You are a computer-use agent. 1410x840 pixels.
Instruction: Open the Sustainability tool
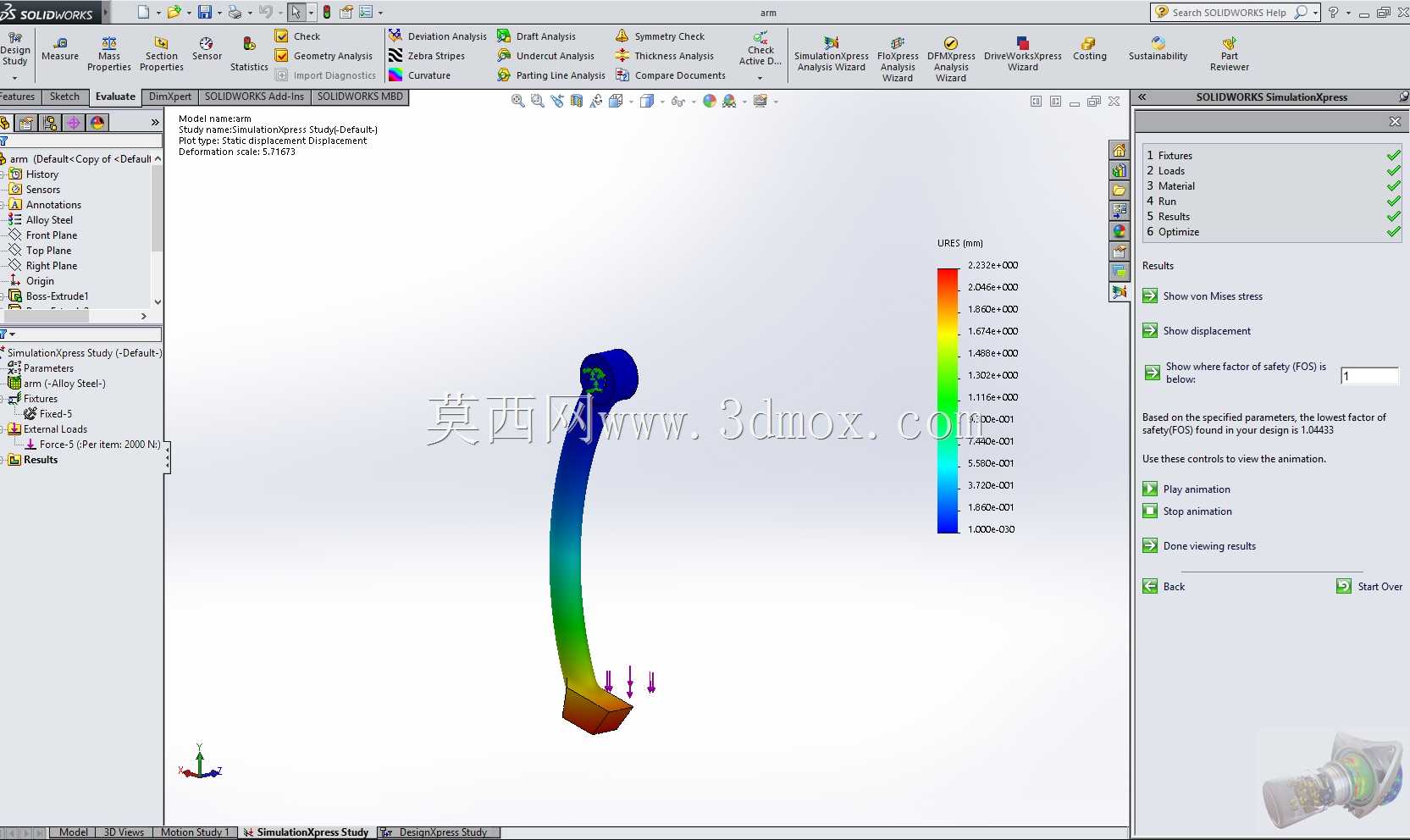click(1158, 49)
